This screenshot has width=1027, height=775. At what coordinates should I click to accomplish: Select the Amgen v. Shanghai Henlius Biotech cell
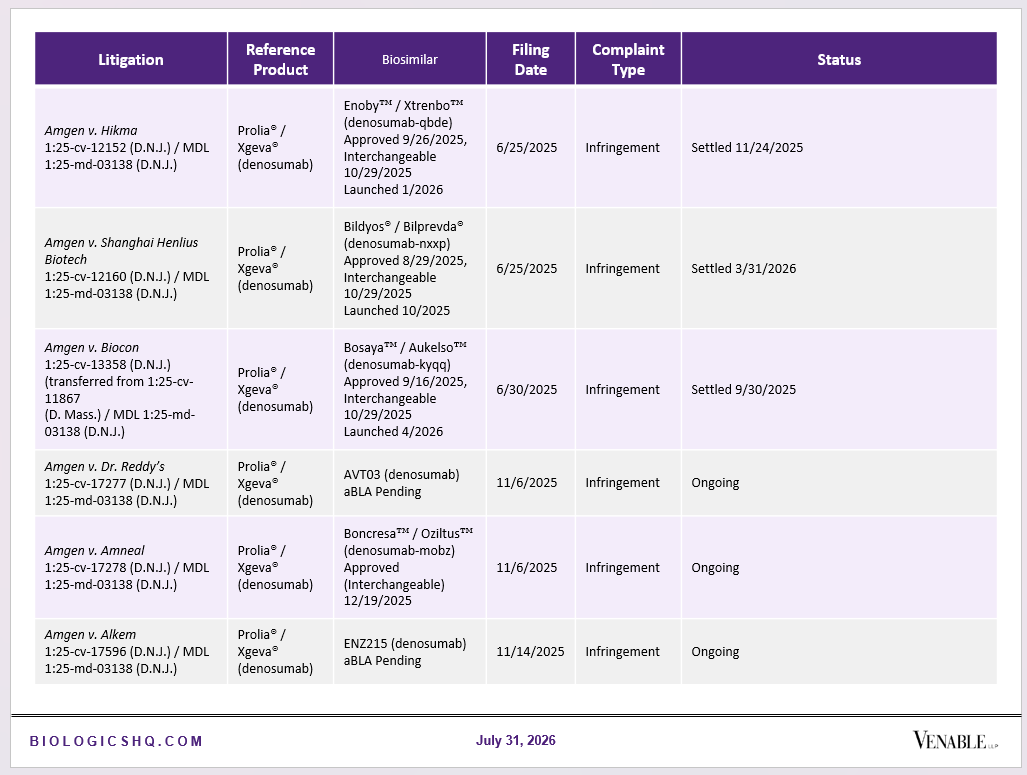(x=131, y=268)
